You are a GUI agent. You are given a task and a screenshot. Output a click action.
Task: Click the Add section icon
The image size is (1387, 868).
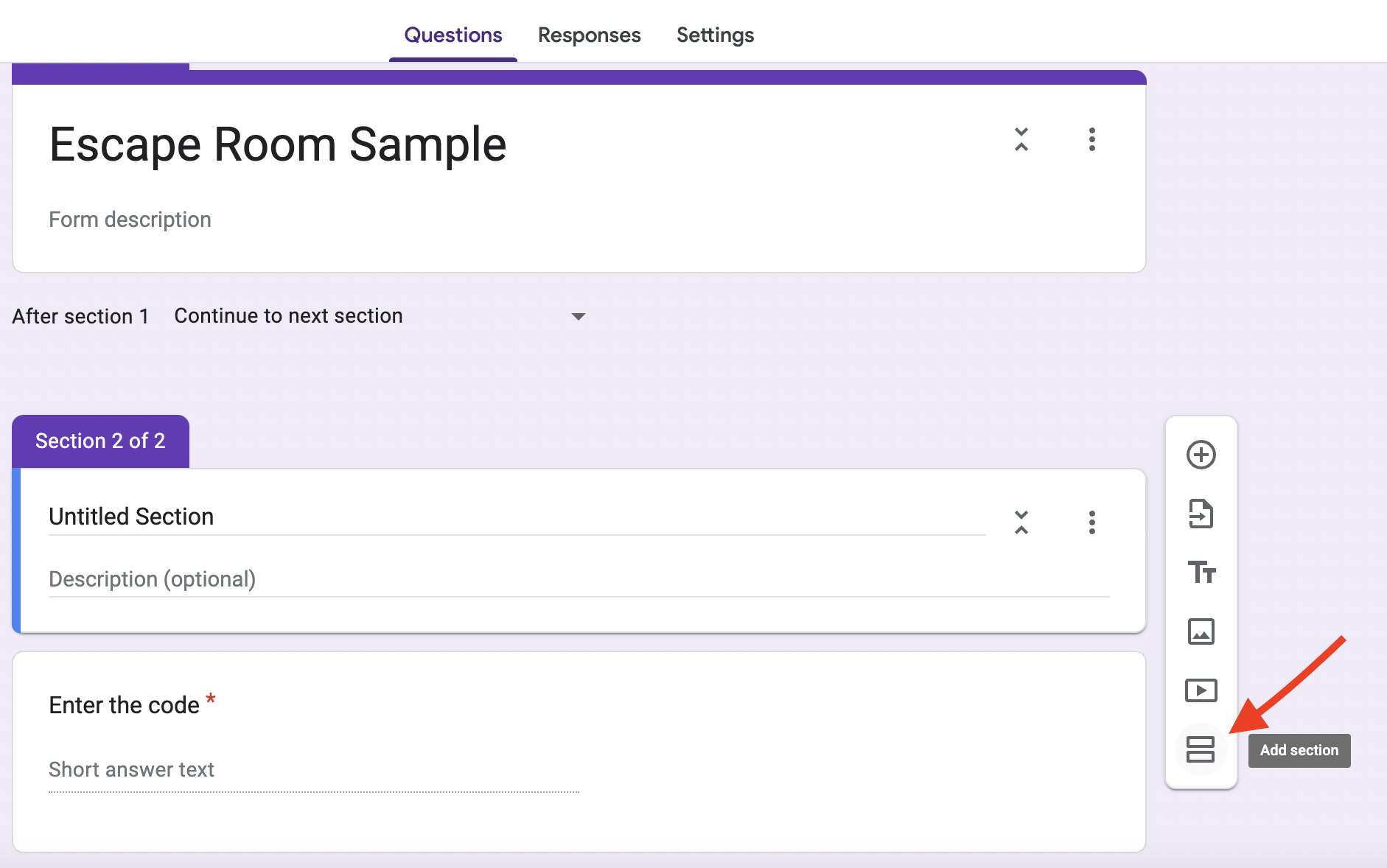coord(1201,749)
